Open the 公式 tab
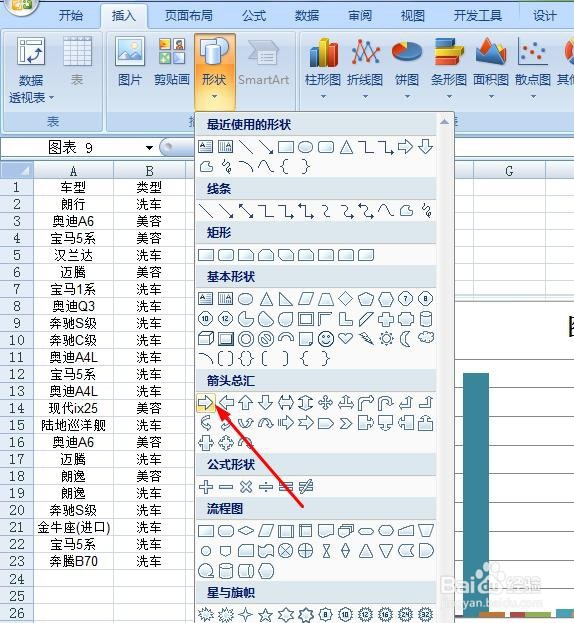 [x=254, y=16]
